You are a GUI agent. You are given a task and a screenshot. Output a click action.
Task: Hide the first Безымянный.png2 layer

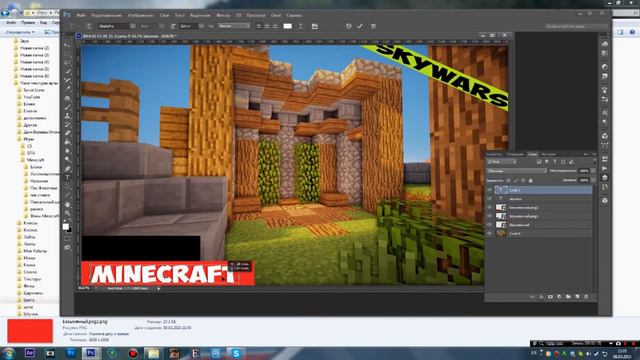(x=489, y=207)
